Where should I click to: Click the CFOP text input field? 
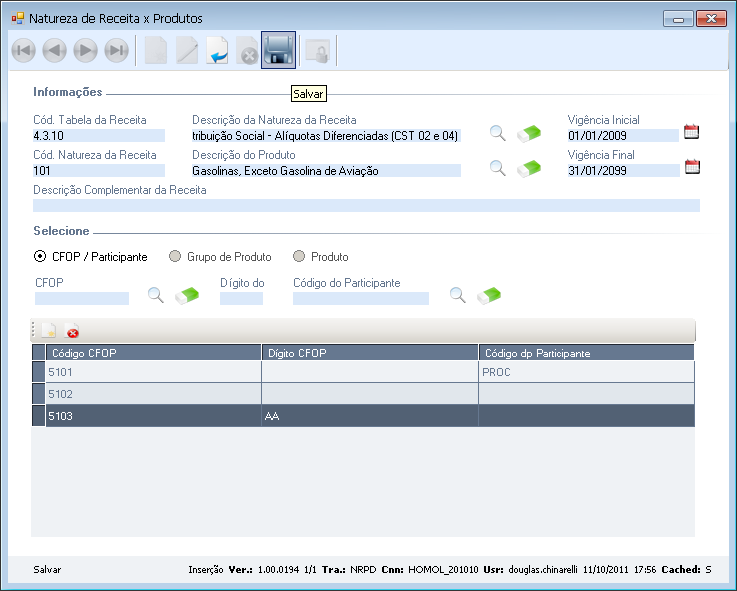click(x=82, y=298)
